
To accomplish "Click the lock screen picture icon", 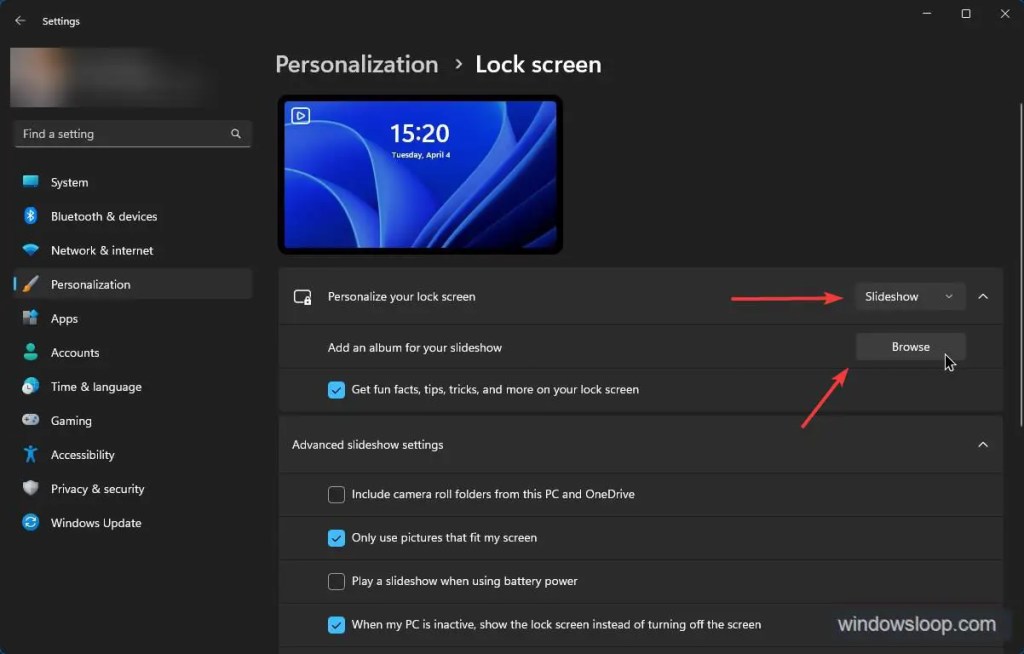I will (x=302, y=297).
